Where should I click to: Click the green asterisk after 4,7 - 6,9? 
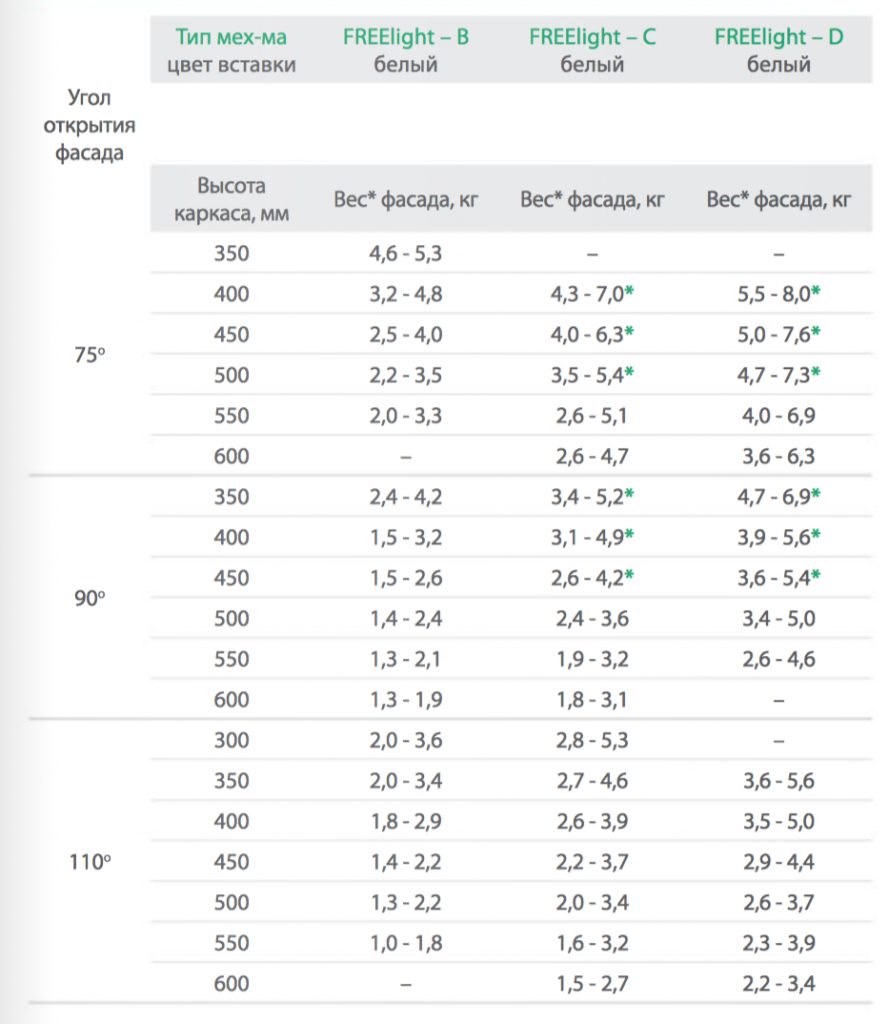pos(816,494)
